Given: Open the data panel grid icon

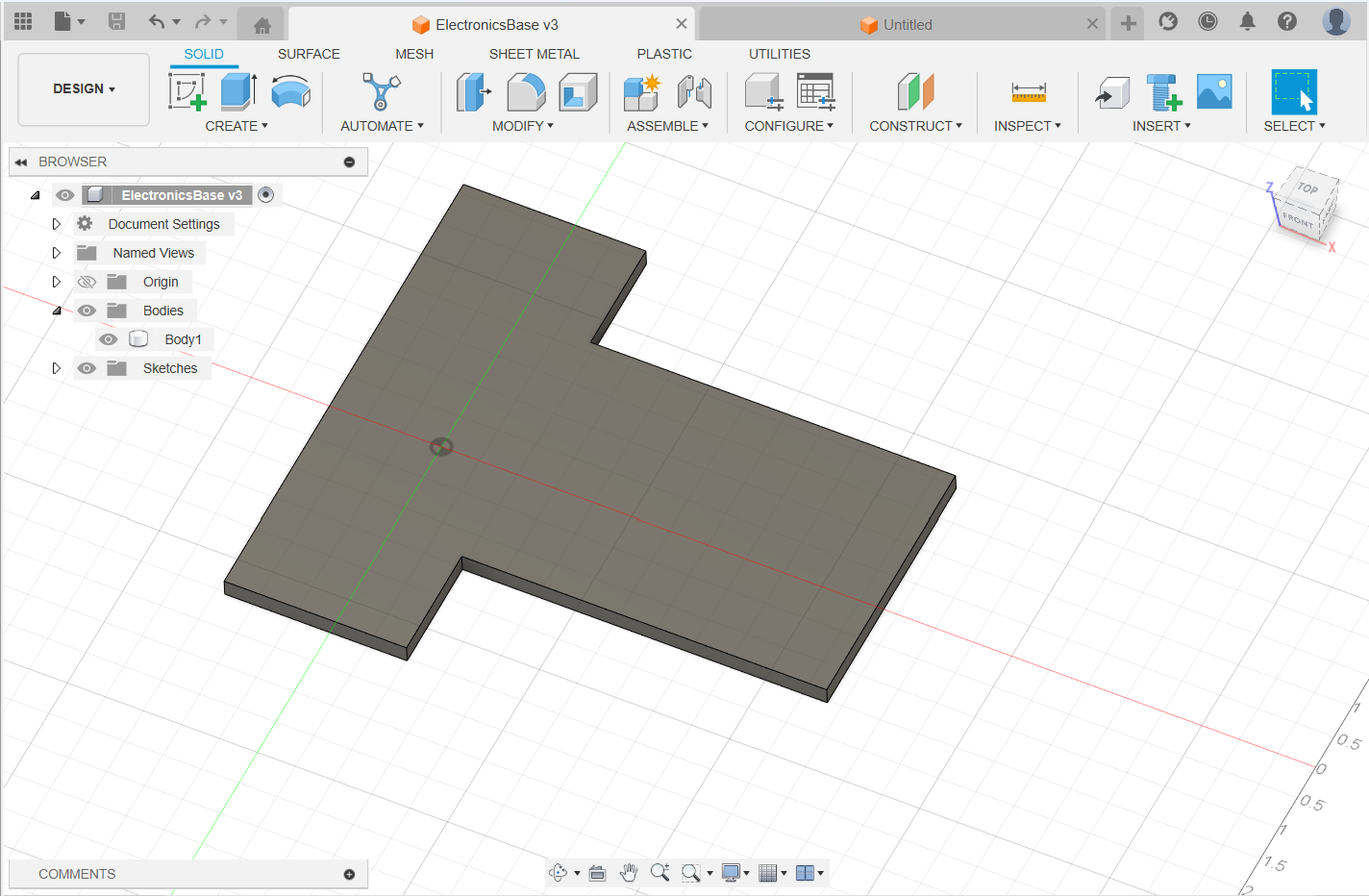Looking at the screenshot, I should click(23, 21).
